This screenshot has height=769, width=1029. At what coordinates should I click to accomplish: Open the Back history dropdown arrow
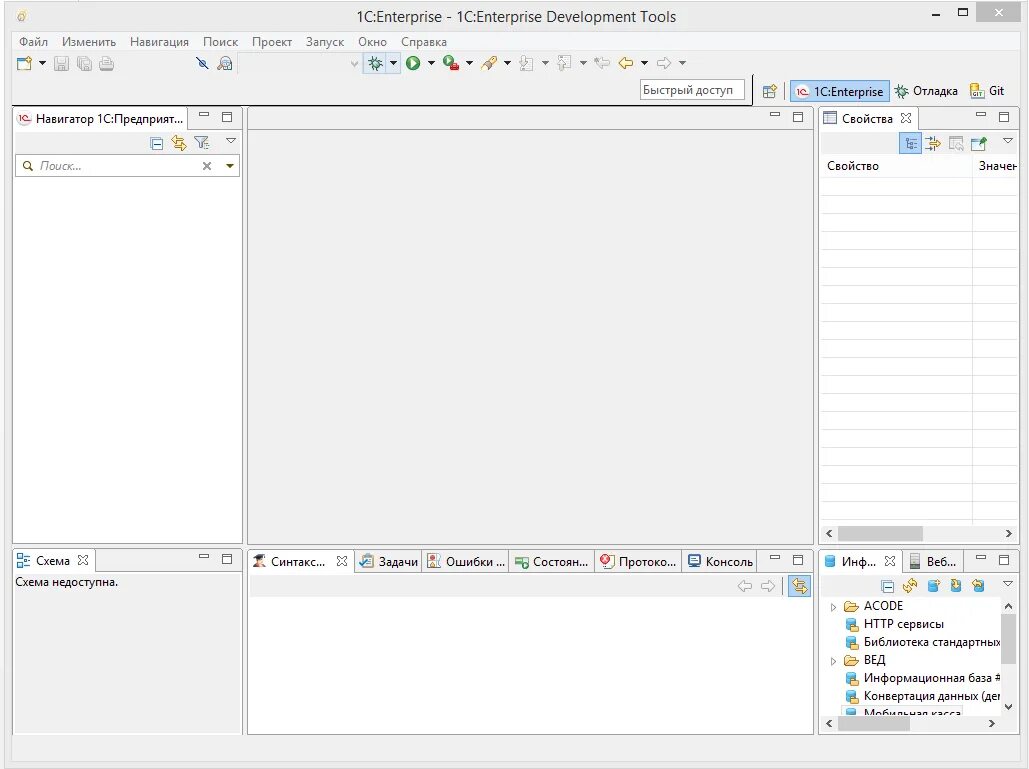point(644,64)
